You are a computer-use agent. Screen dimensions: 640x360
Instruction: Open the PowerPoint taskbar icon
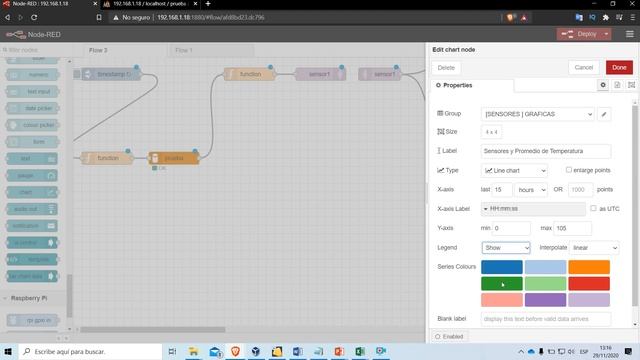(339, 351)
